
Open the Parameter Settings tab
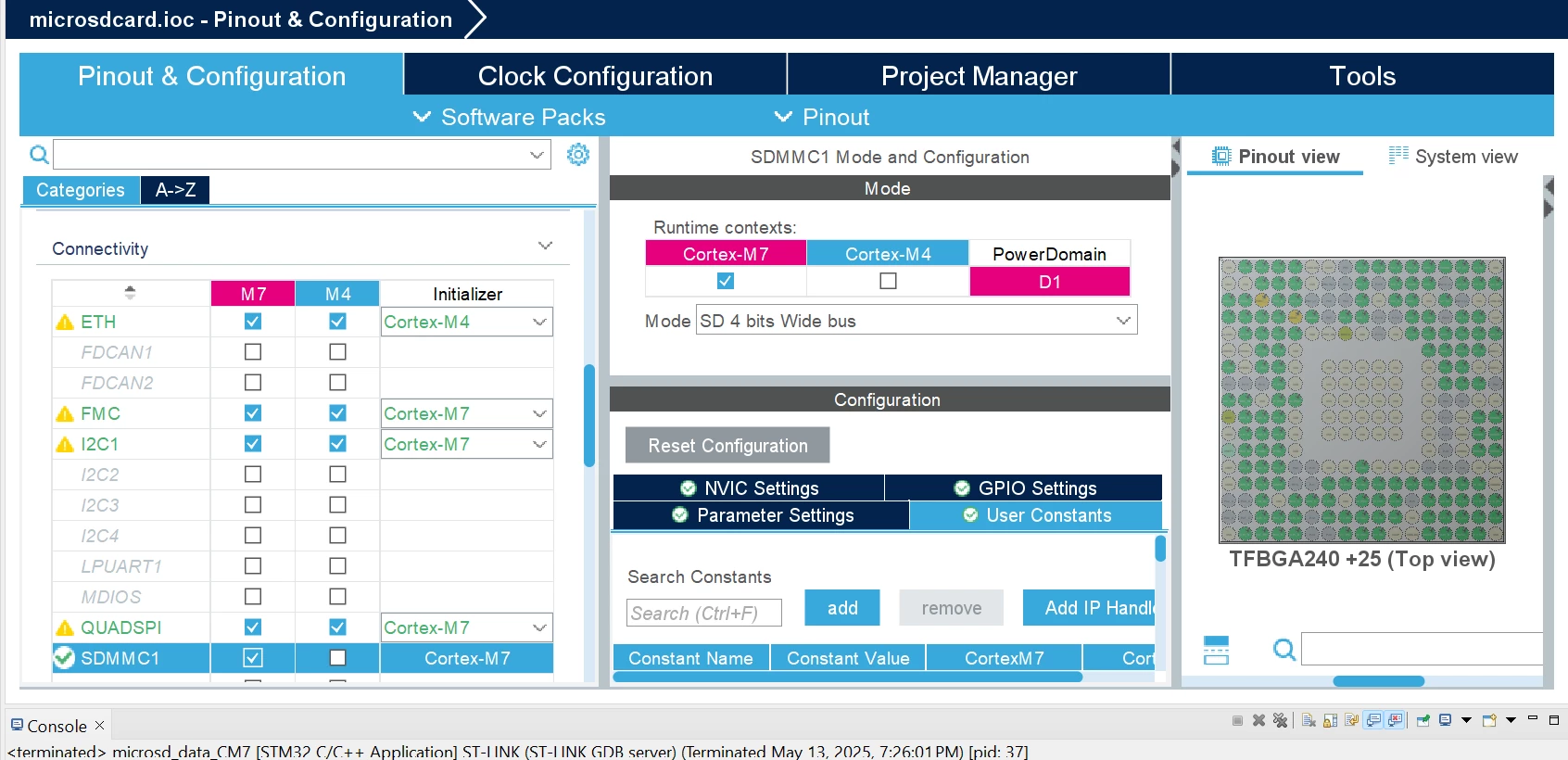[x=761, y=514]
